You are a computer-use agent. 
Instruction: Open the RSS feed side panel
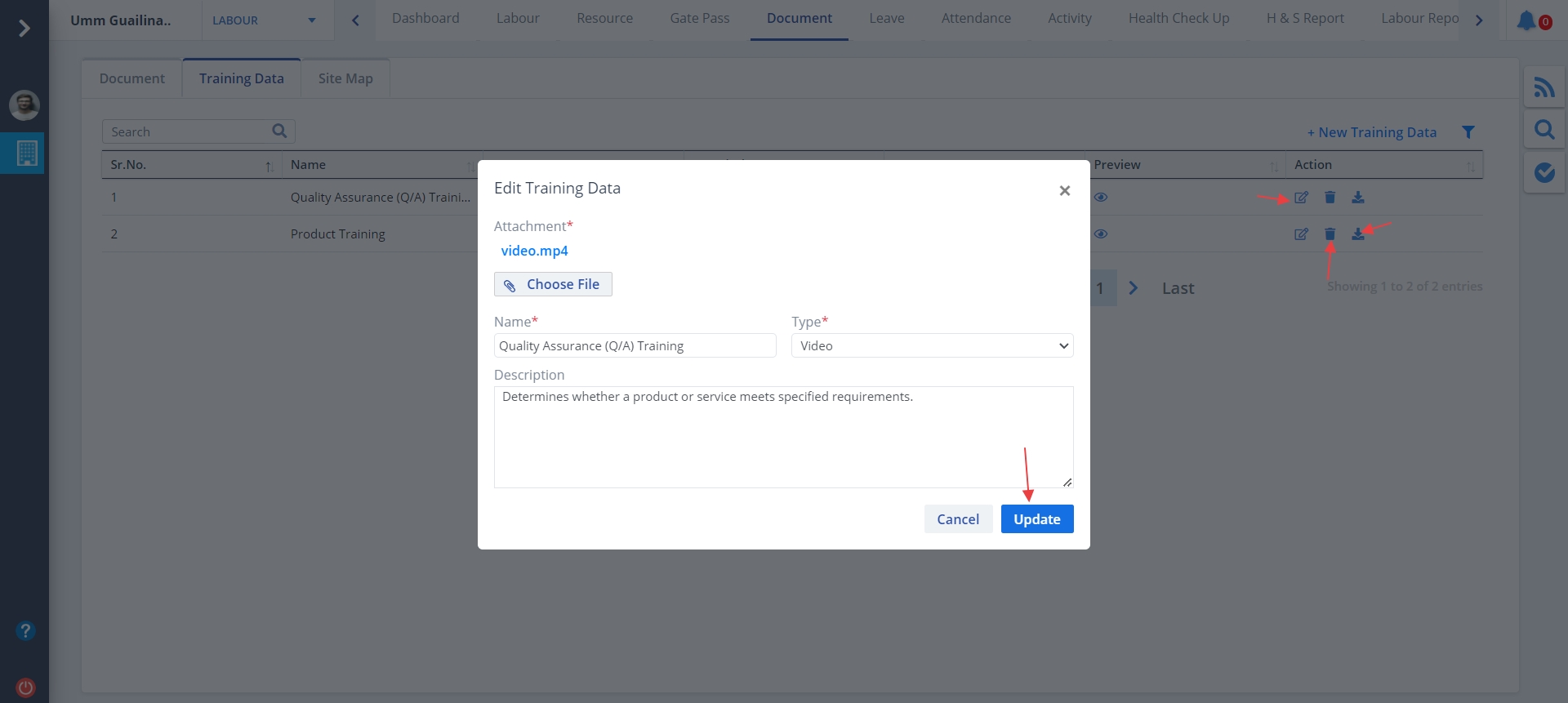coord(1543,87)
